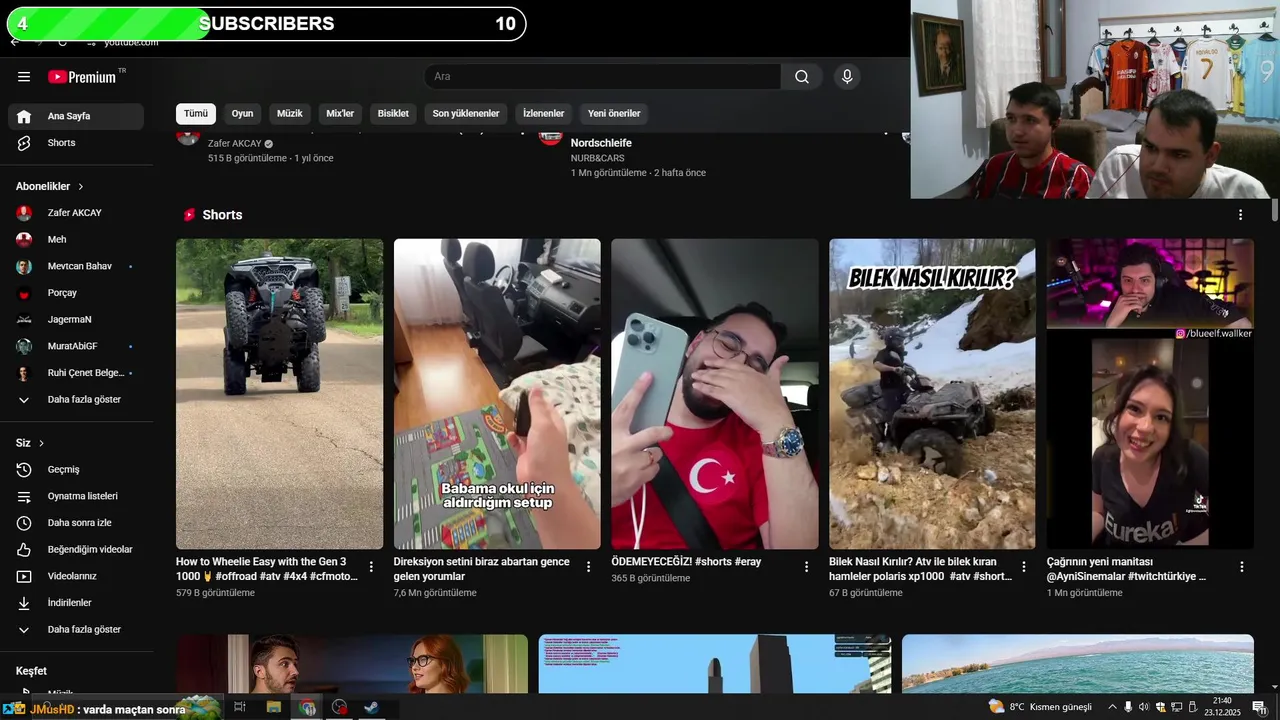This screenshot has height=720, width=1280.
Task: Show hidden system tray icons
Action: pos(1112,707)
